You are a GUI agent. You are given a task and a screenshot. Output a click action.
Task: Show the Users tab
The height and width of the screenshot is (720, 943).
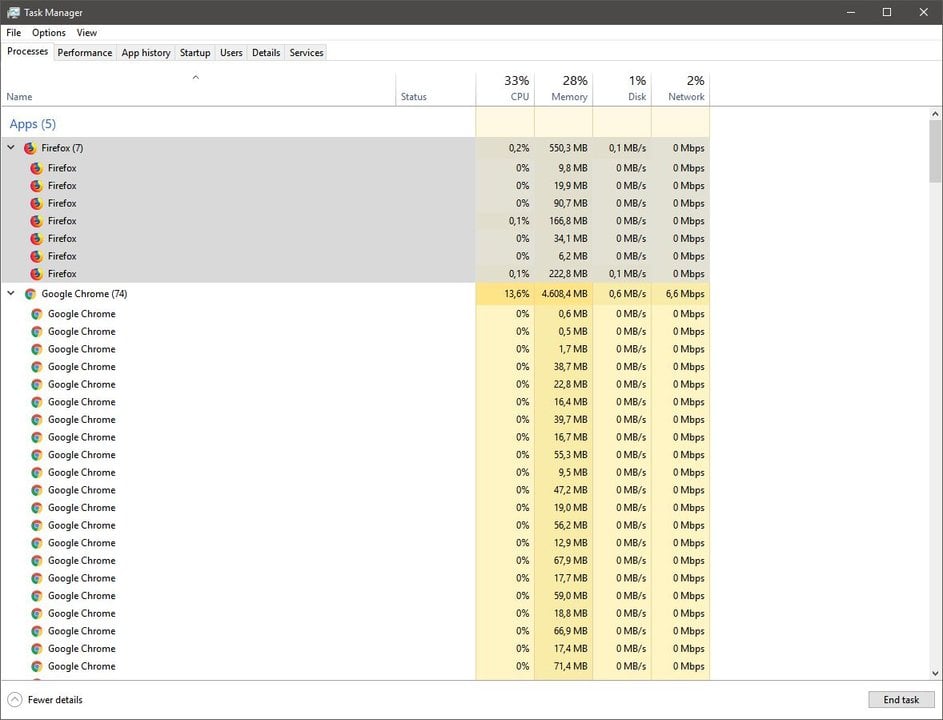(231, 53)
